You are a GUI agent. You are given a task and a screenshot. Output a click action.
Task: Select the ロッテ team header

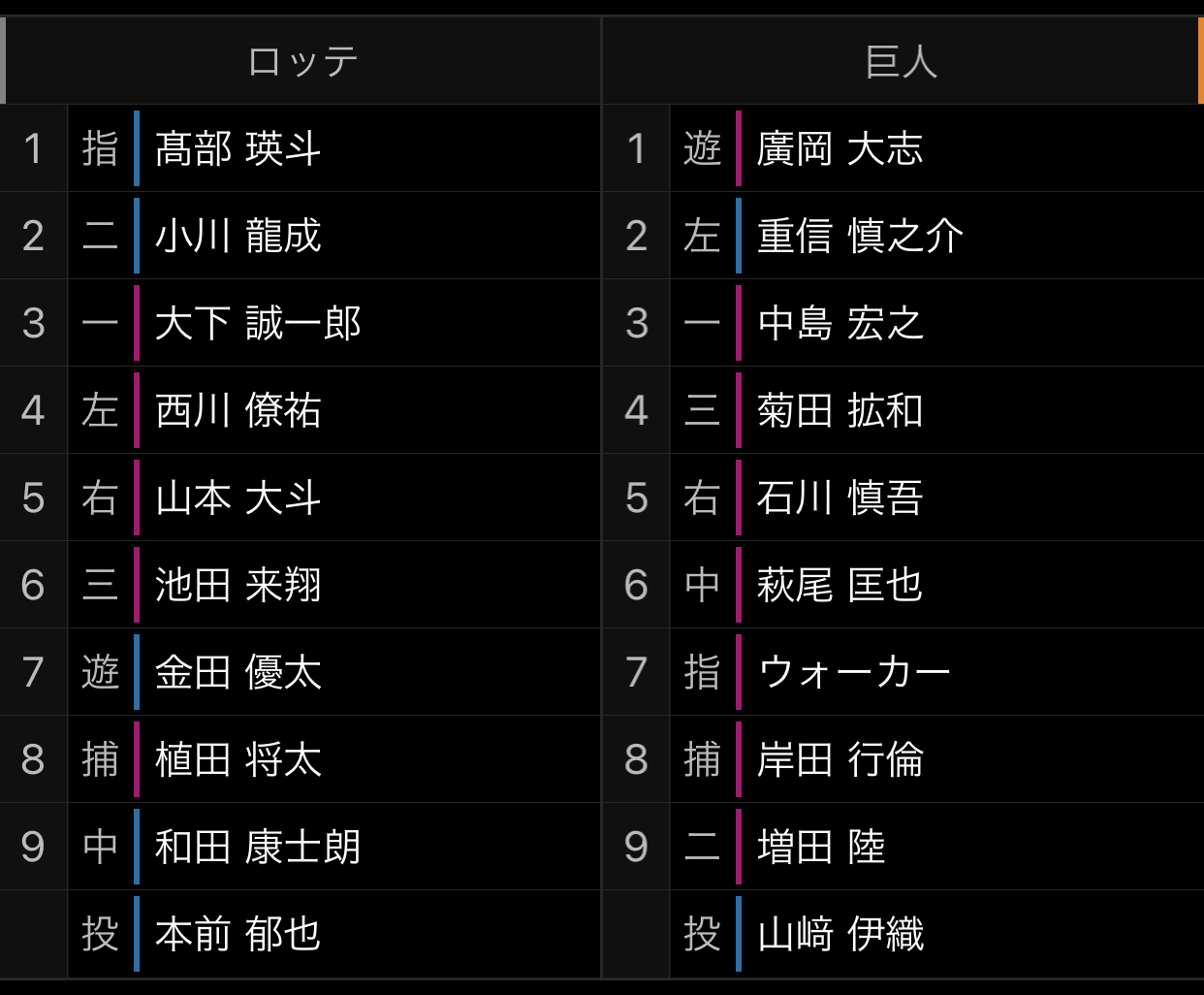(x=302, y=61)
